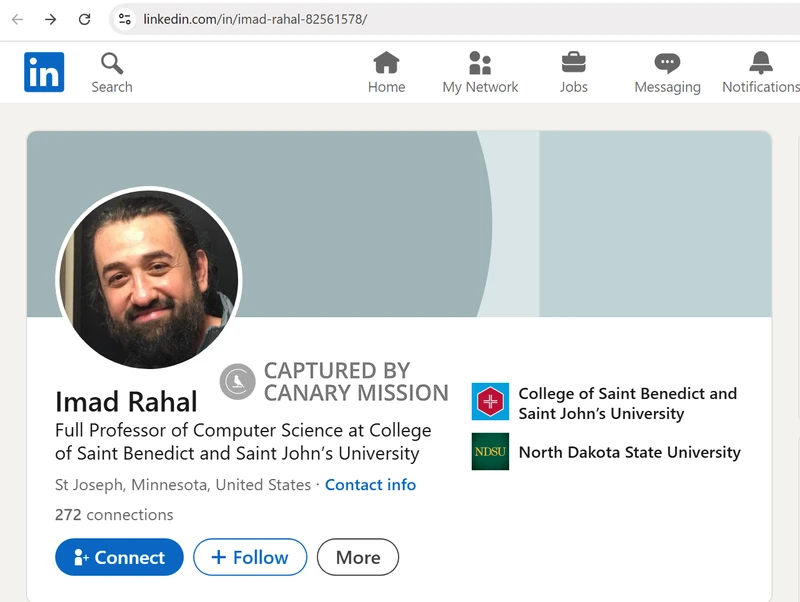
Task: Click the Follow button
Action: (x=250, y=557)
